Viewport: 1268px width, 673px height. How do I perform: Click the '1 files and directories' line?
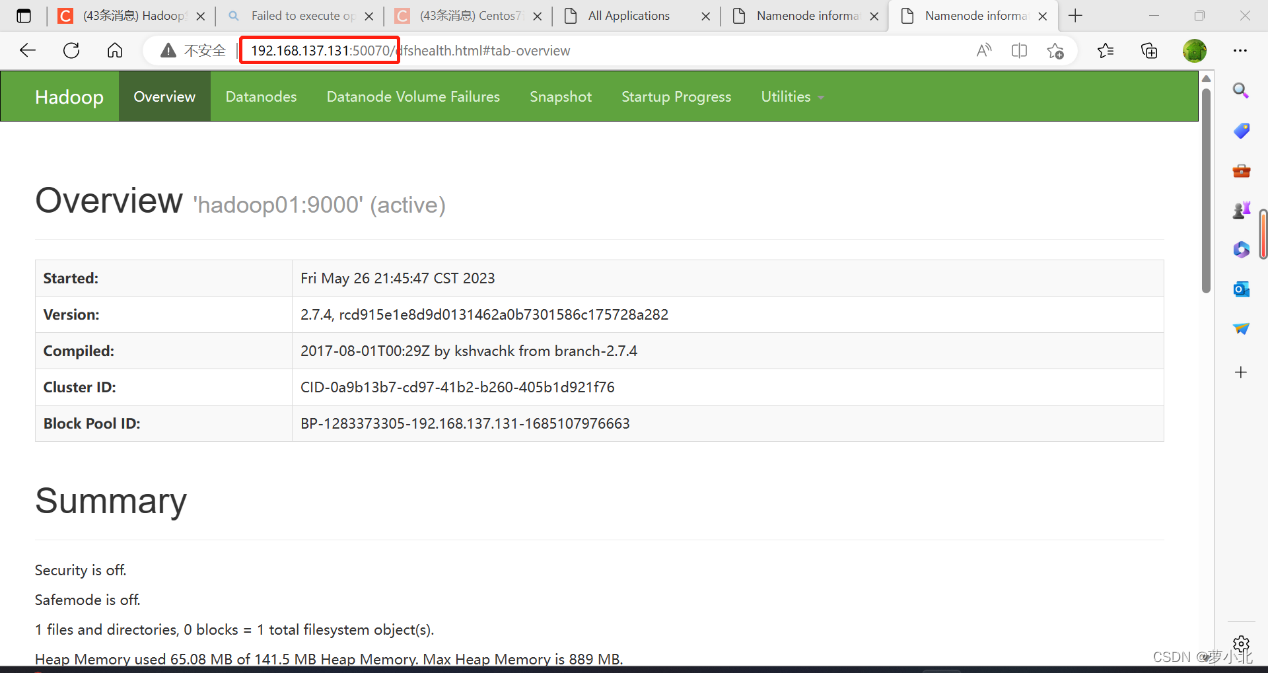coord(234,630)
